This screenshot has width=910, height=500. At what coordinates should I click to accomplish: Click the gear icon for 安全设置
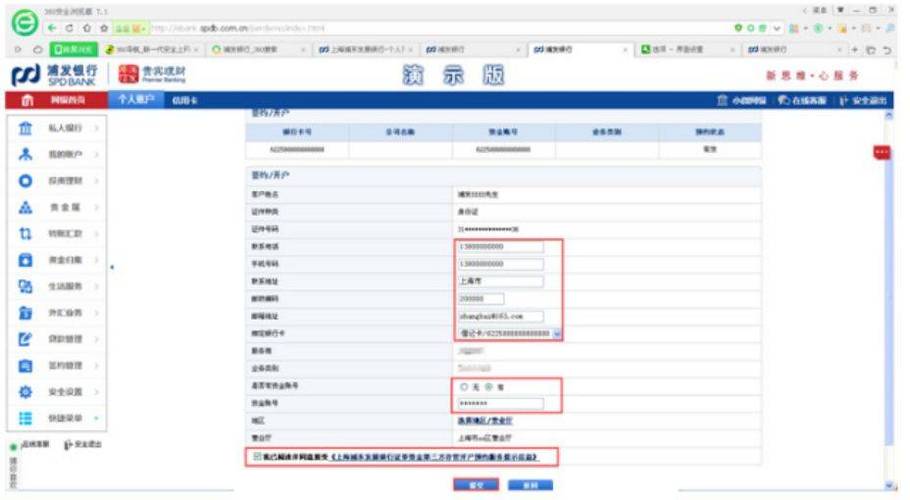click(x=25, y=392)
